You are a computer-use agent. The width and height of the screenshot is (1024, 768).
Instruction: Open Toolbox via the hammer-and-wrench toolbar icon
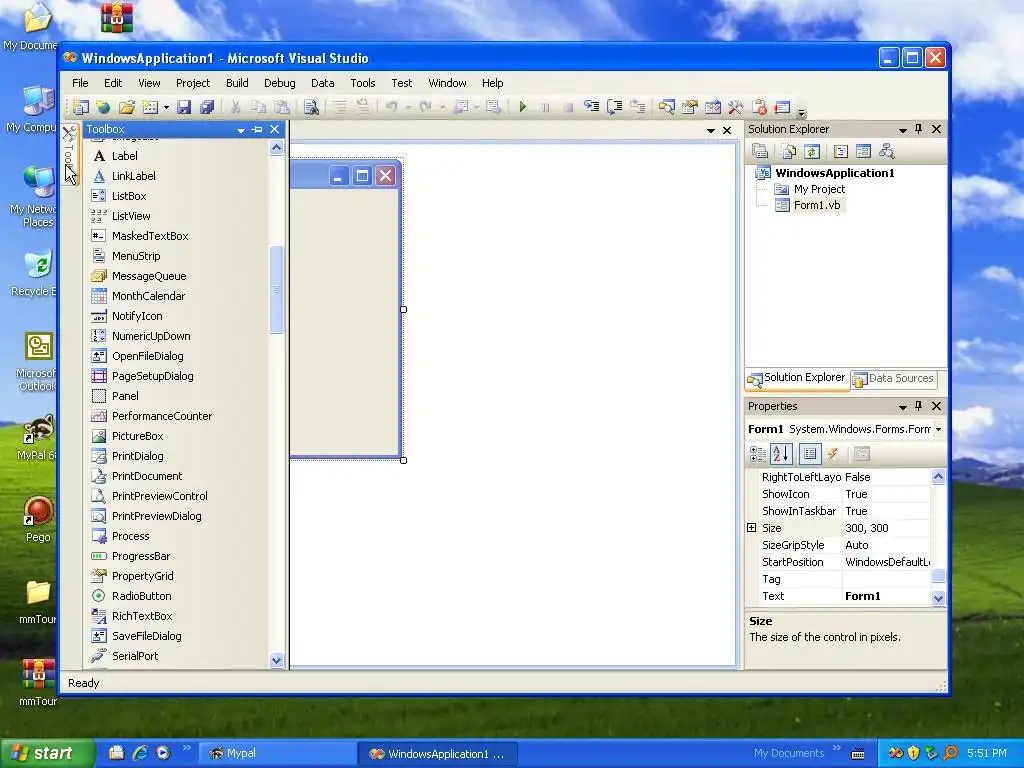[736, 107]
